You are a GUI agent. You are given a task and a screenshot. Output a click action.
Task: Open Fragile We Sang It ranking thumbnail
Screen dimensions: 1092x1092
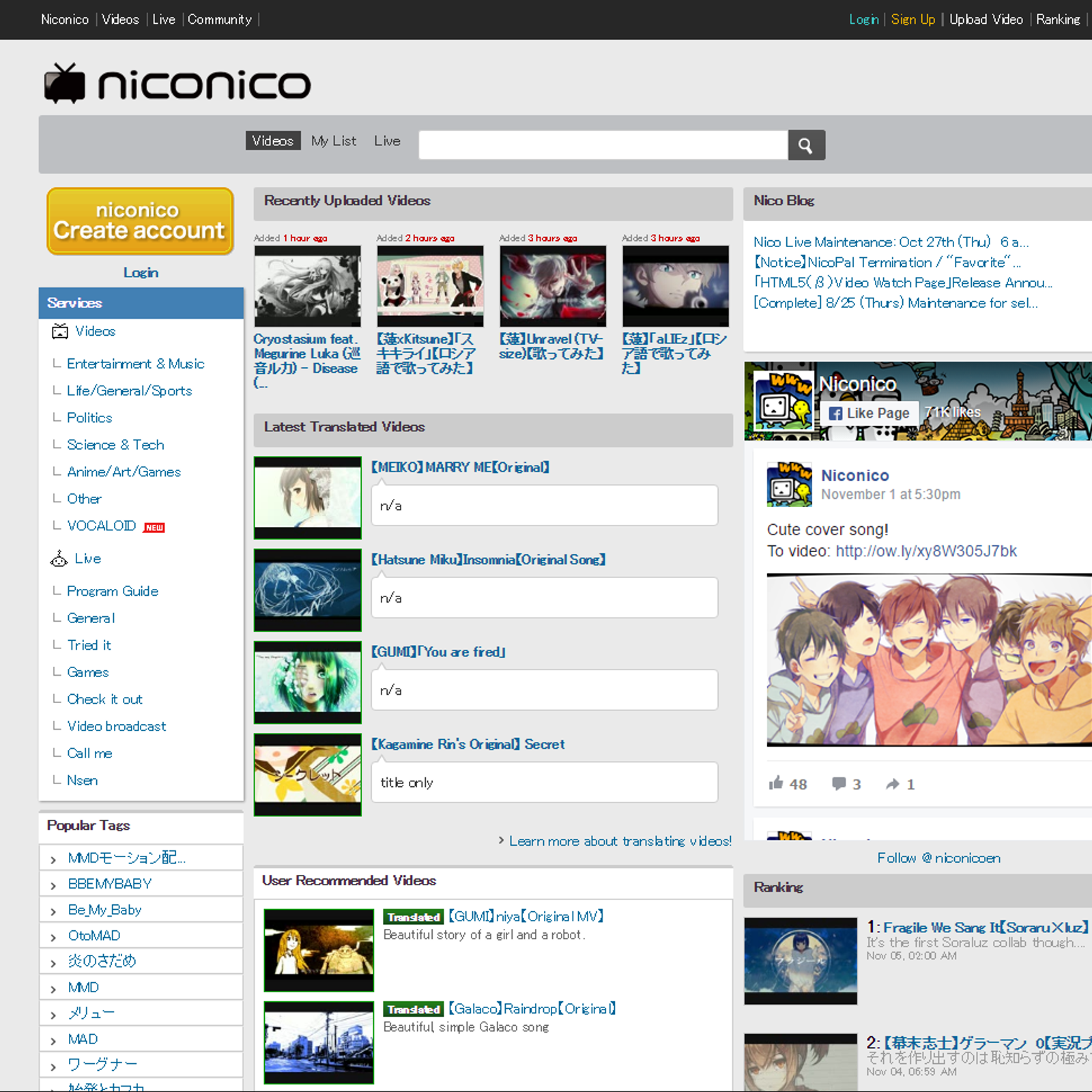(801, 961)
